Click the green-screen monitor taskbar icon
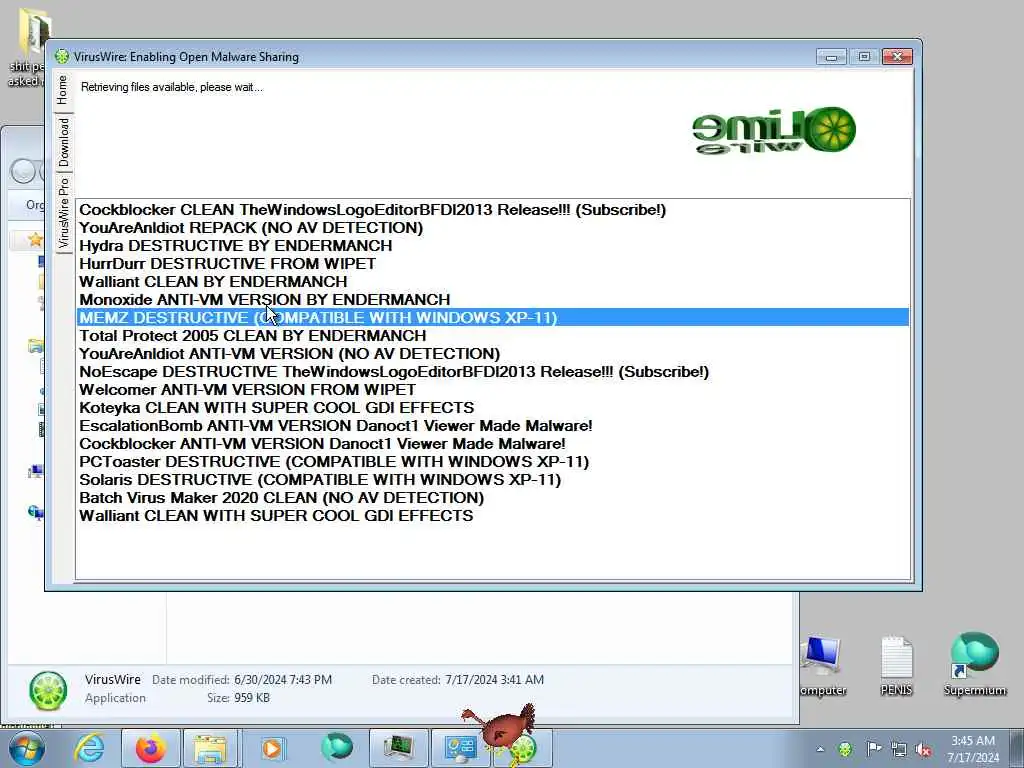This screenshot has width=1024, height=768. tap(398, 748)
